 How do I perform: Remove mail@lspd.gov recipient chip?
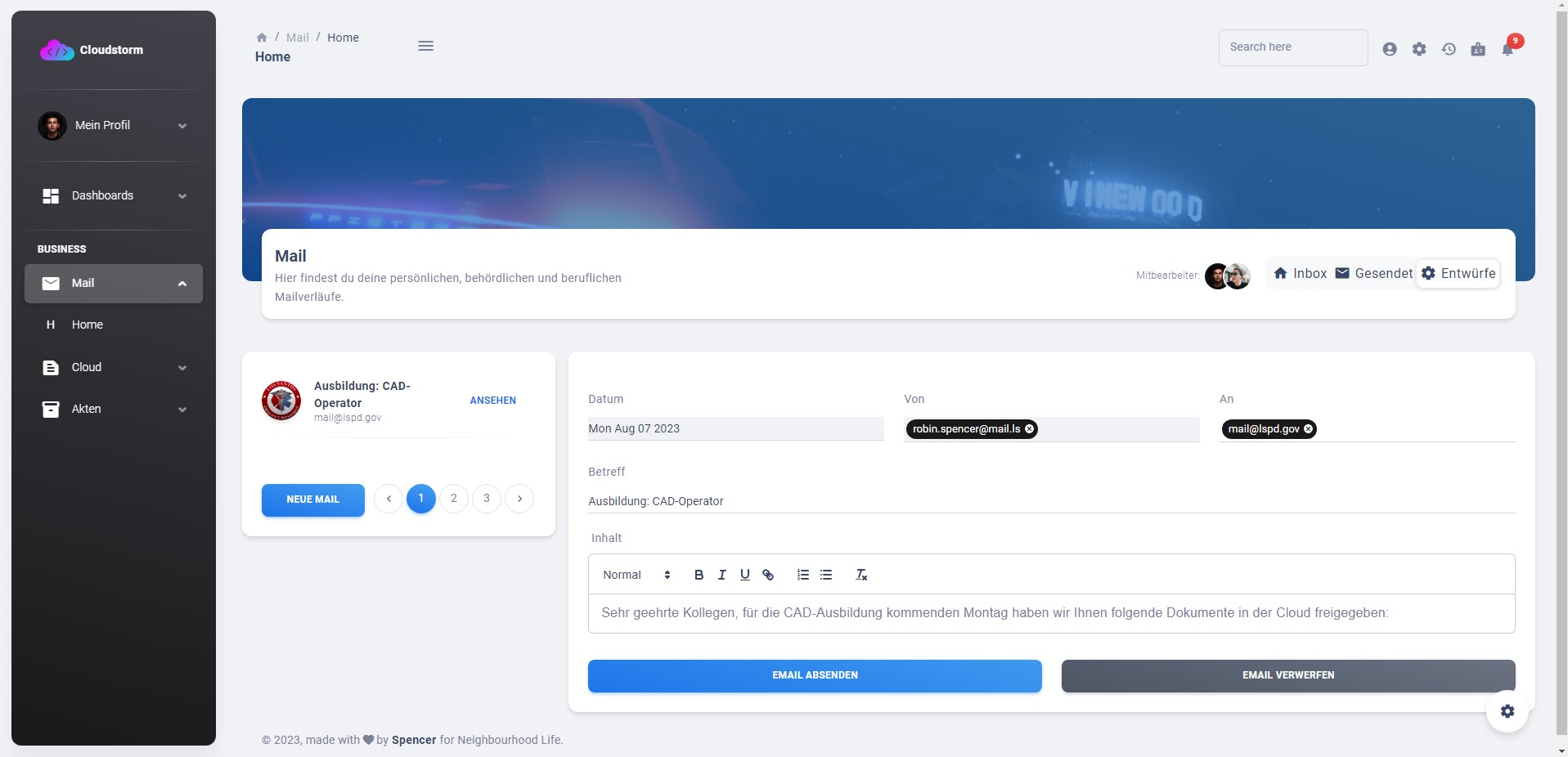(x=1308, y=429)
